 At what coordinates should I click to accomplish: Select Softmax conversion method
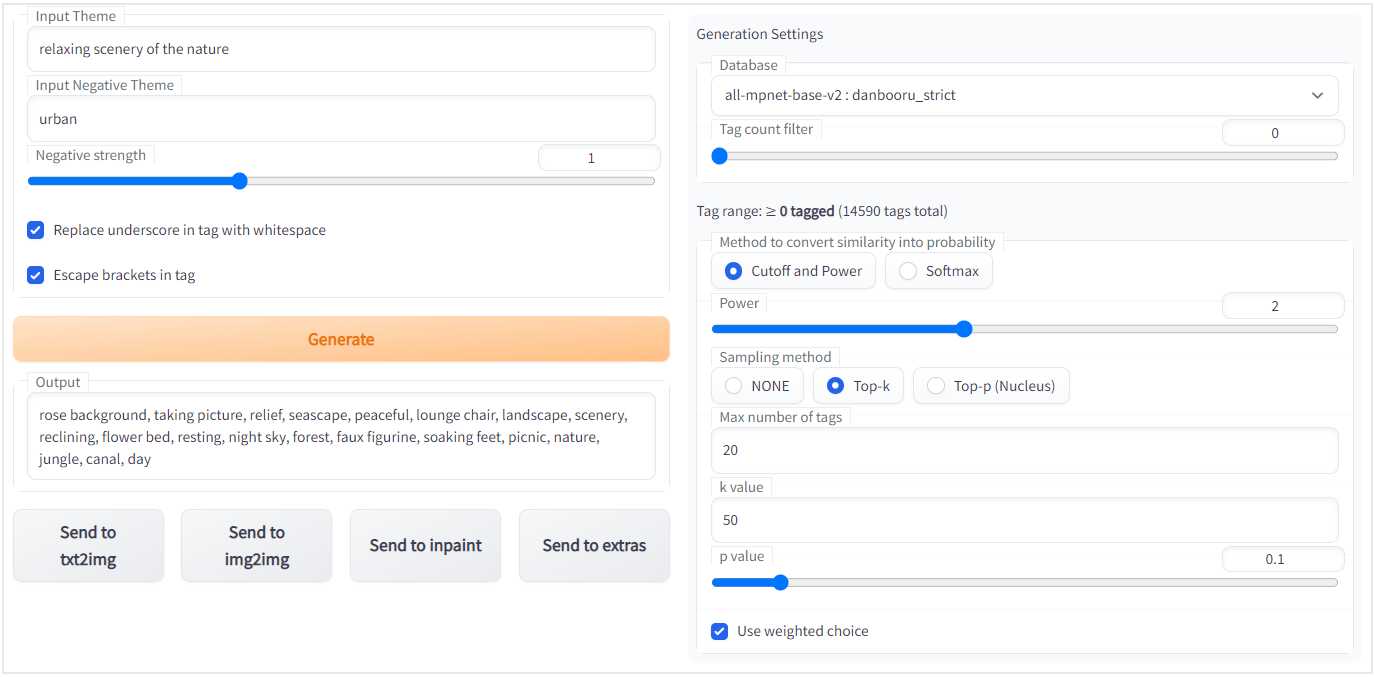(x=908, y=271)
